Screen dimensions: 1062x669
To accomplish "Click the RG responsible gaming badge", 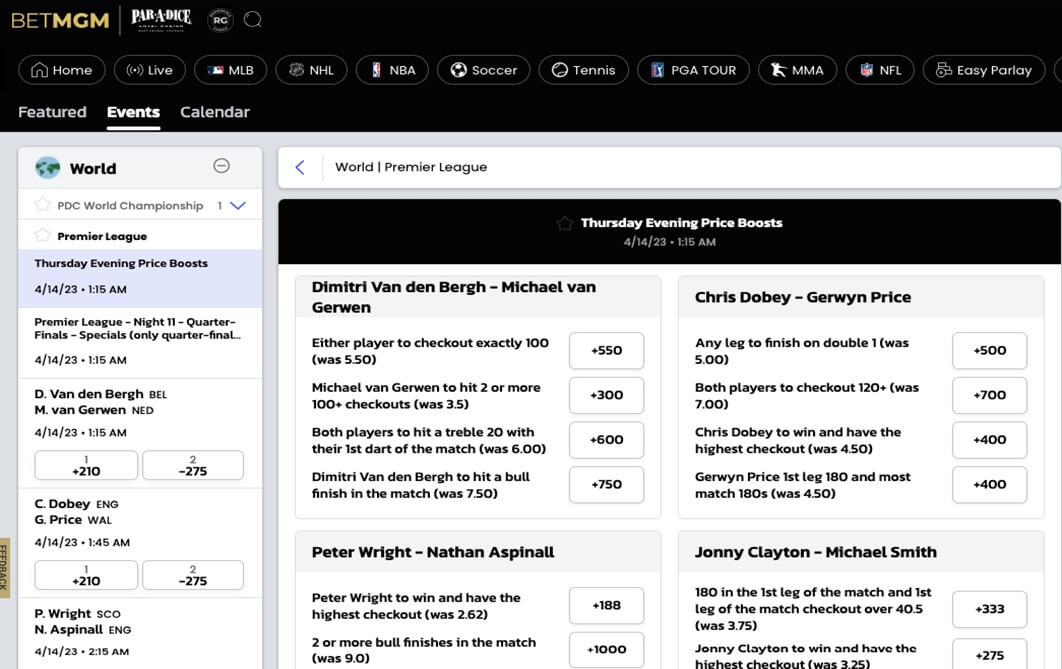I will tap(220, 20).
